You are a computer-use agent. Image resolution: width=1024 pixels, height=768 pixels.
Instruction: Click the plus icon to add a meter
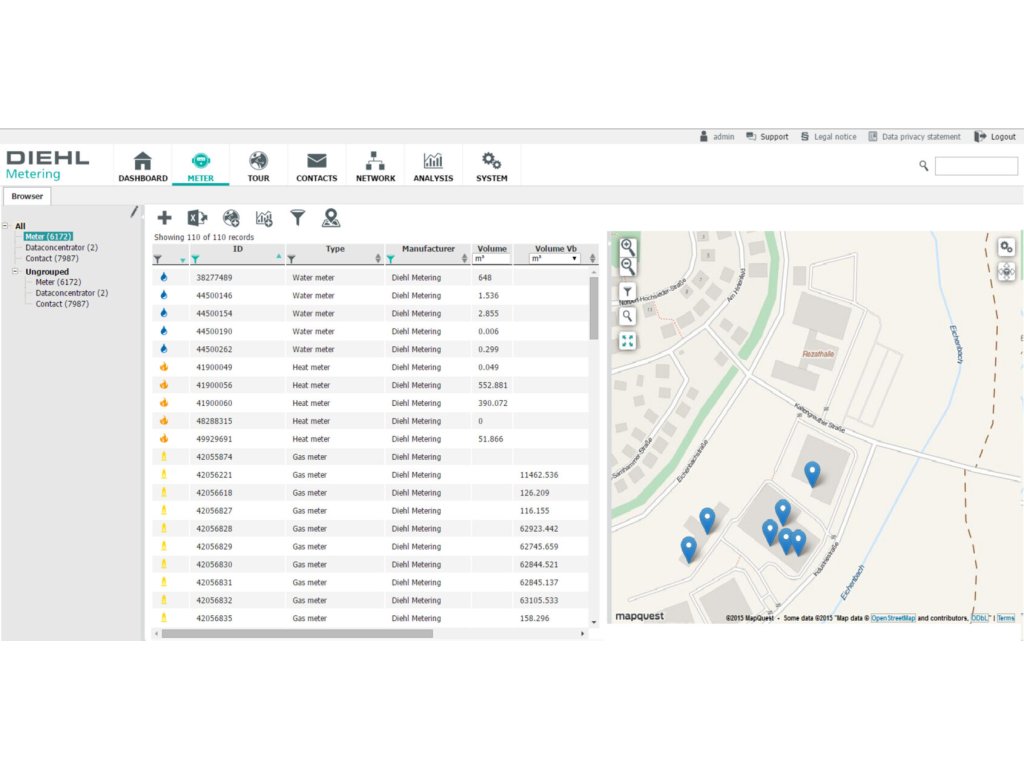pos(165,218)
